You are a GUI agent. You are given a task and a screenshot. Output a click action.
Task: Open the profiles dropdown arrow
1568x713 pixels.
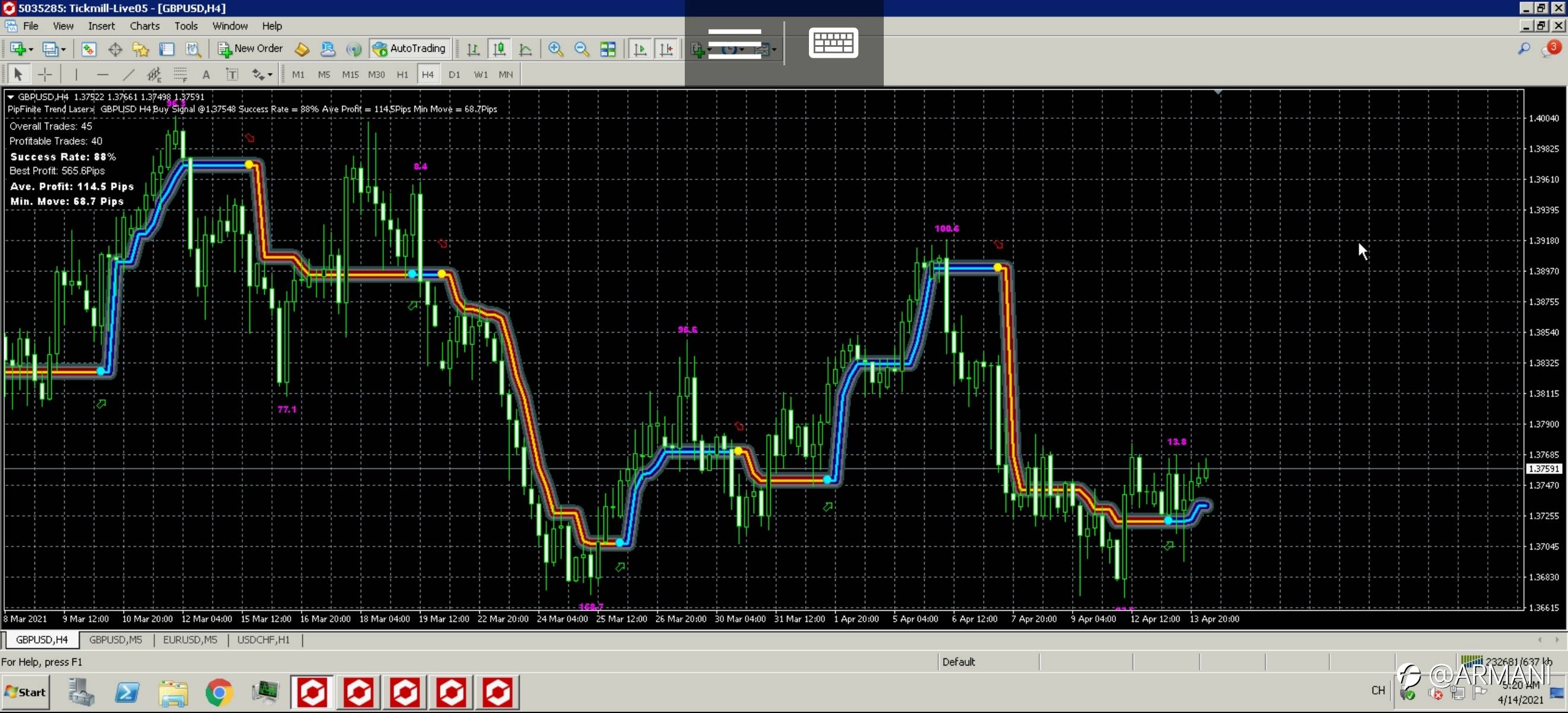[64, 49]
